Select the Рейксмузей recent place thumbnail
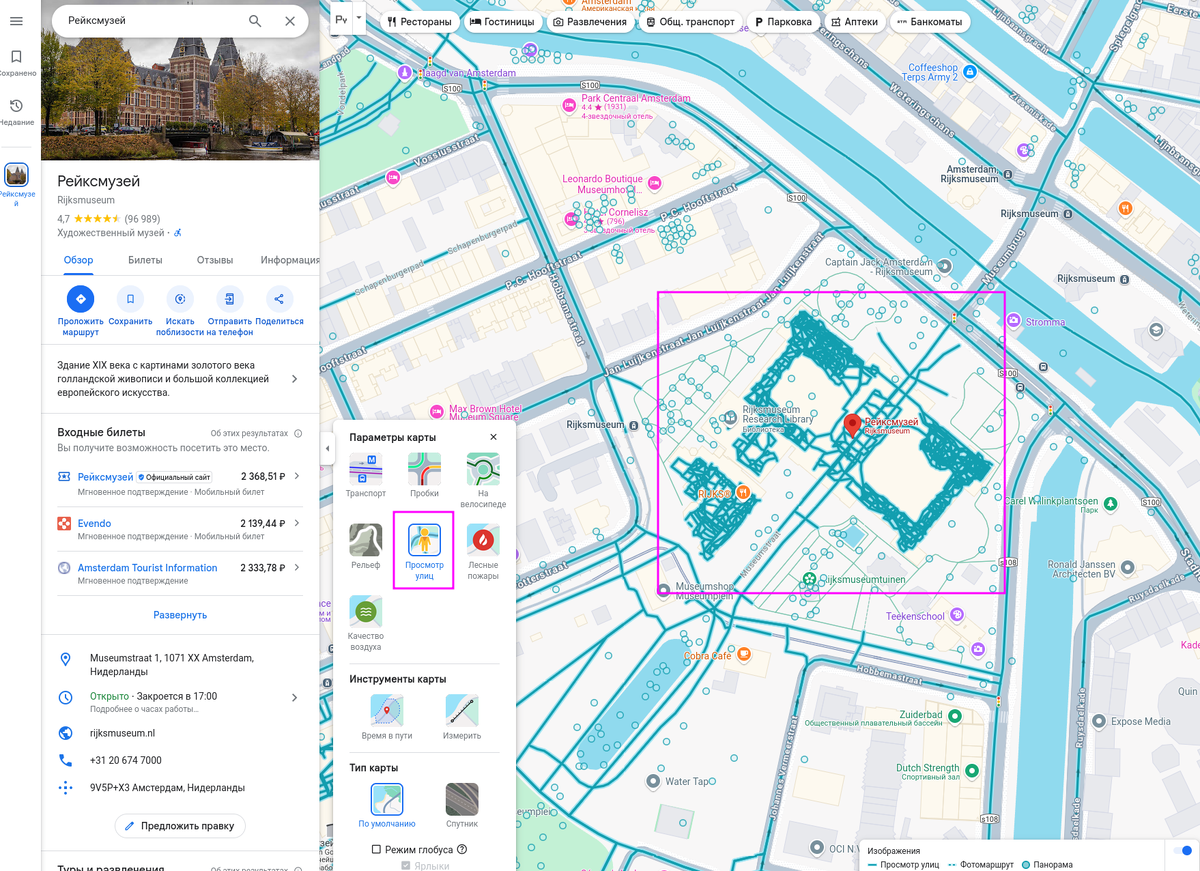Viewport: 1200px width, 871px height. tap(16, 175)
